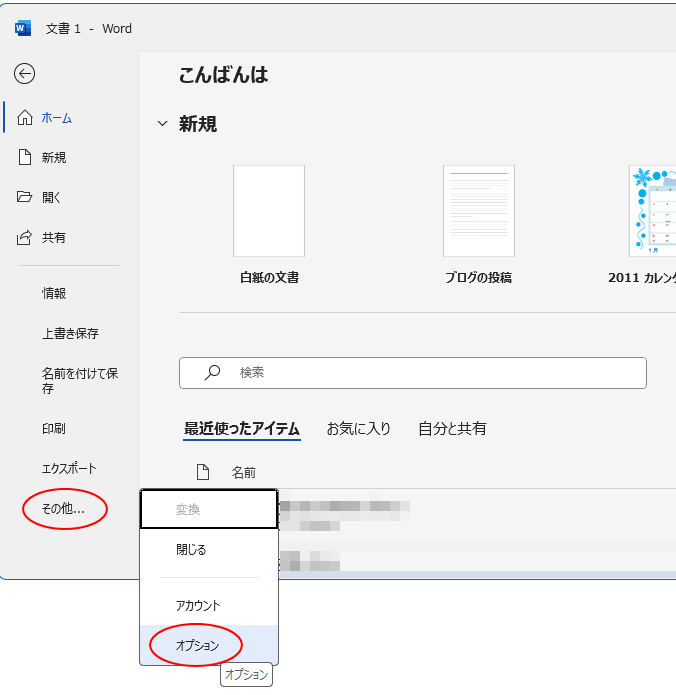Open the 印刷 page
Viewport: 676px width, 695px height.
[x=54, y=429]
